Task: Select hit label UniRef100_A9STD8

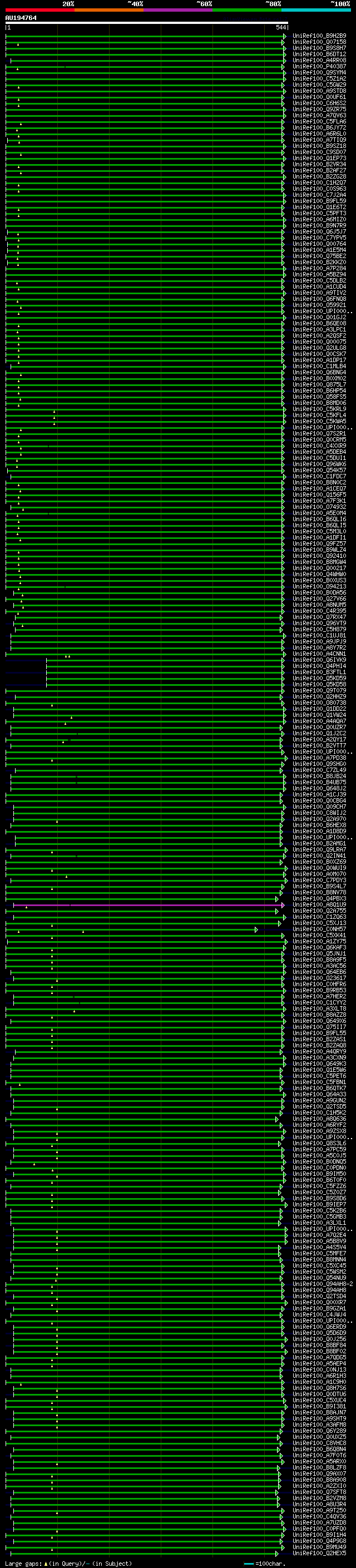Action: point(319,91)
